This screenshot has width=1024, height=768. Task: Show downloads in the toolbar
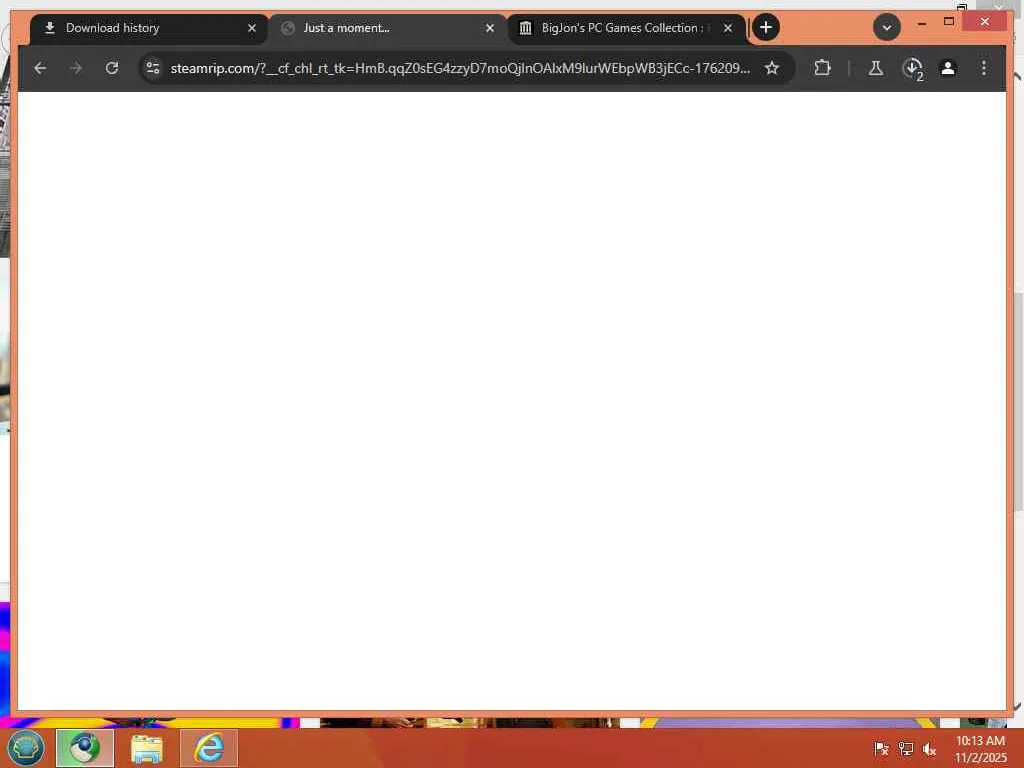[912, 69]
